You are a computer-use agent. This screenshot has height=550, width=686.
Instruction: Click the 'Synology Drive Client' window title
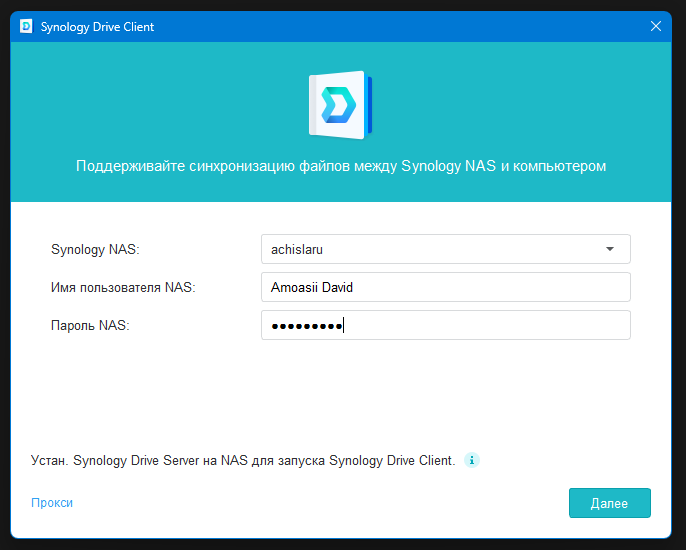(97, 27)
